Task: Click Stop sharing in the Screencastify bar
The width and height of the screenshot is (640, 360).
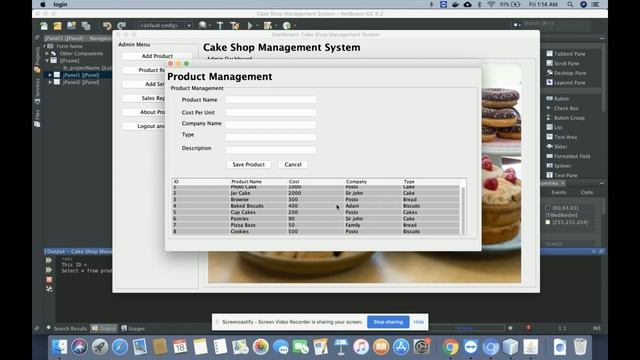Action: [x=388, y=322]
